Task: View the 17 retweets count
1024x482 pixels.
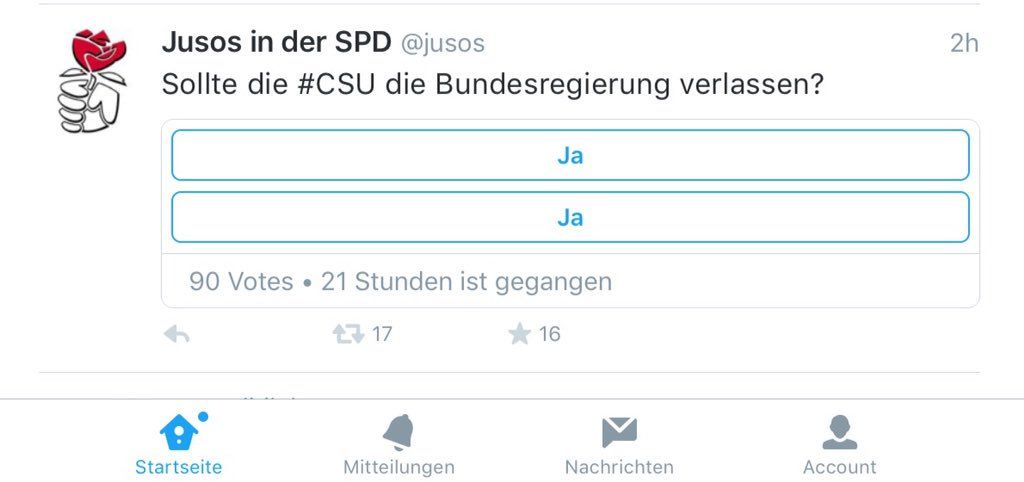Action: pos(382,335)
